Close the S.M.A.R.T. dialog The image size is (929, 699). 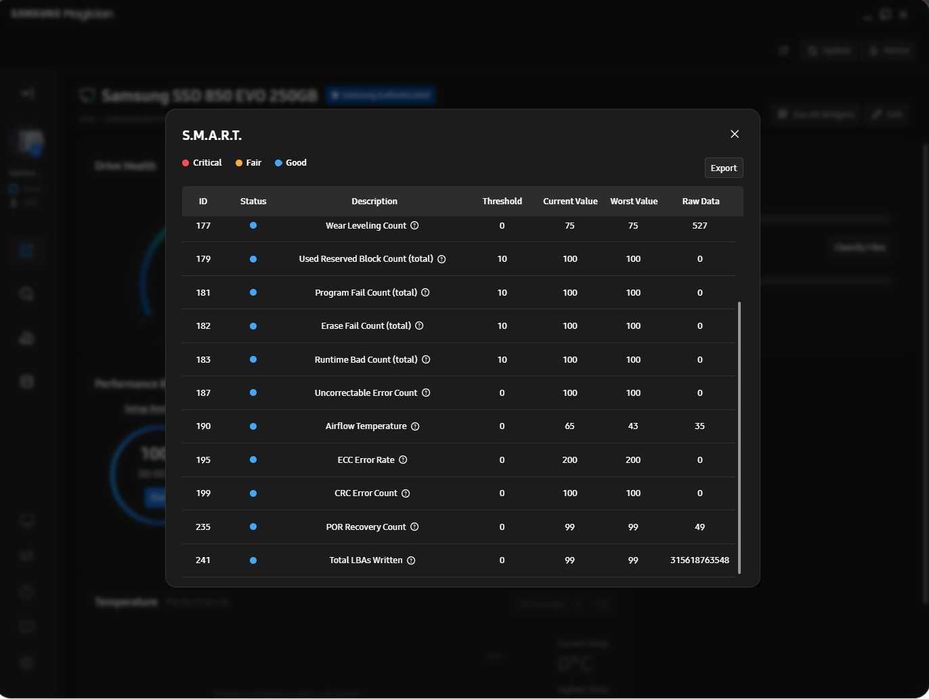click(734, 134)
